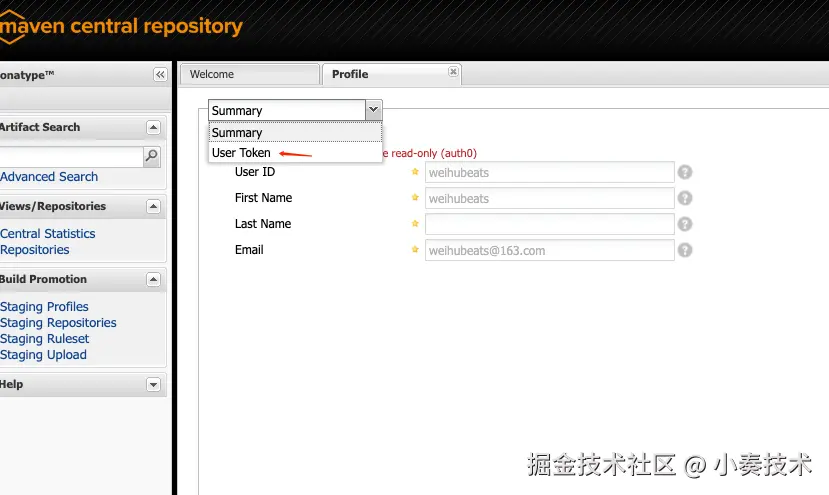829x495 pixels.
Task: Open Staging Repositories
Action: coord(58,323)
